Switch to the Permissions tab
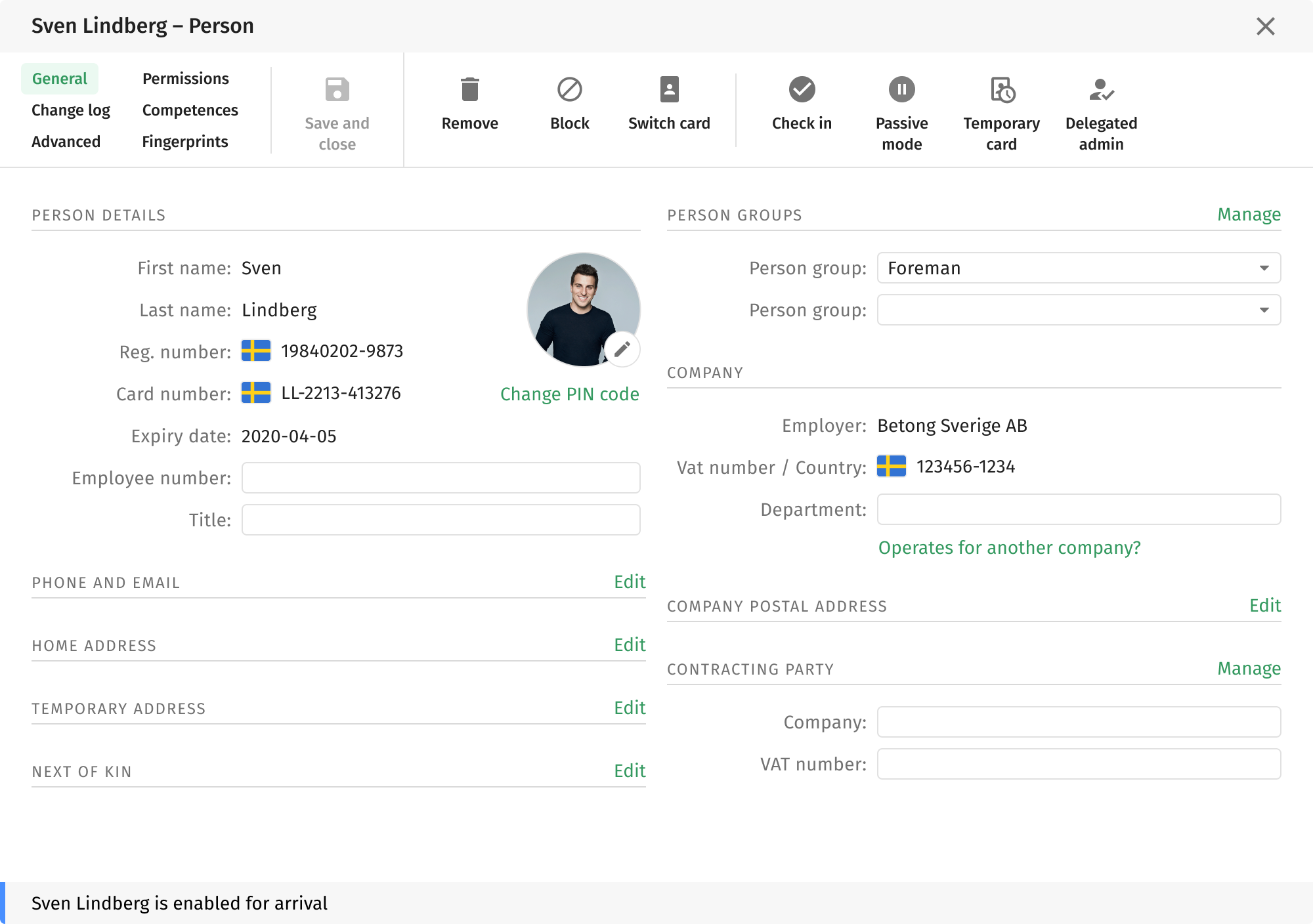Viewport: 1313px width, 924px height. (186, 79)
